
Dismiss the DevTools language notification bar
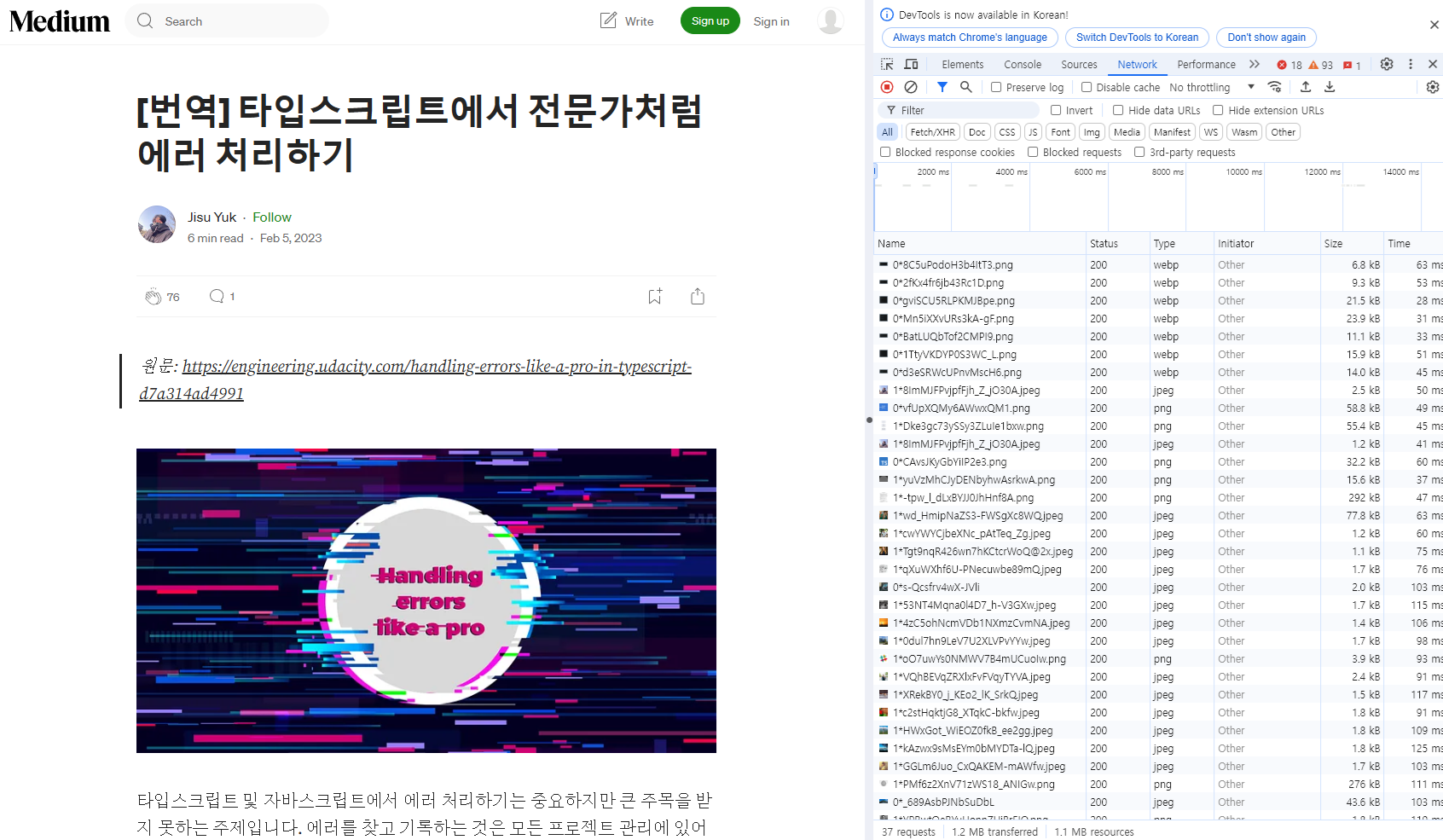[1434, 25]
